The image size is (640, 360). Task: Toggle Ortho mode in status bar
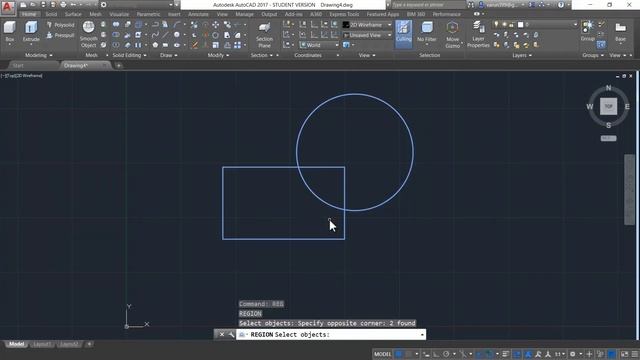tap(436, 354)
